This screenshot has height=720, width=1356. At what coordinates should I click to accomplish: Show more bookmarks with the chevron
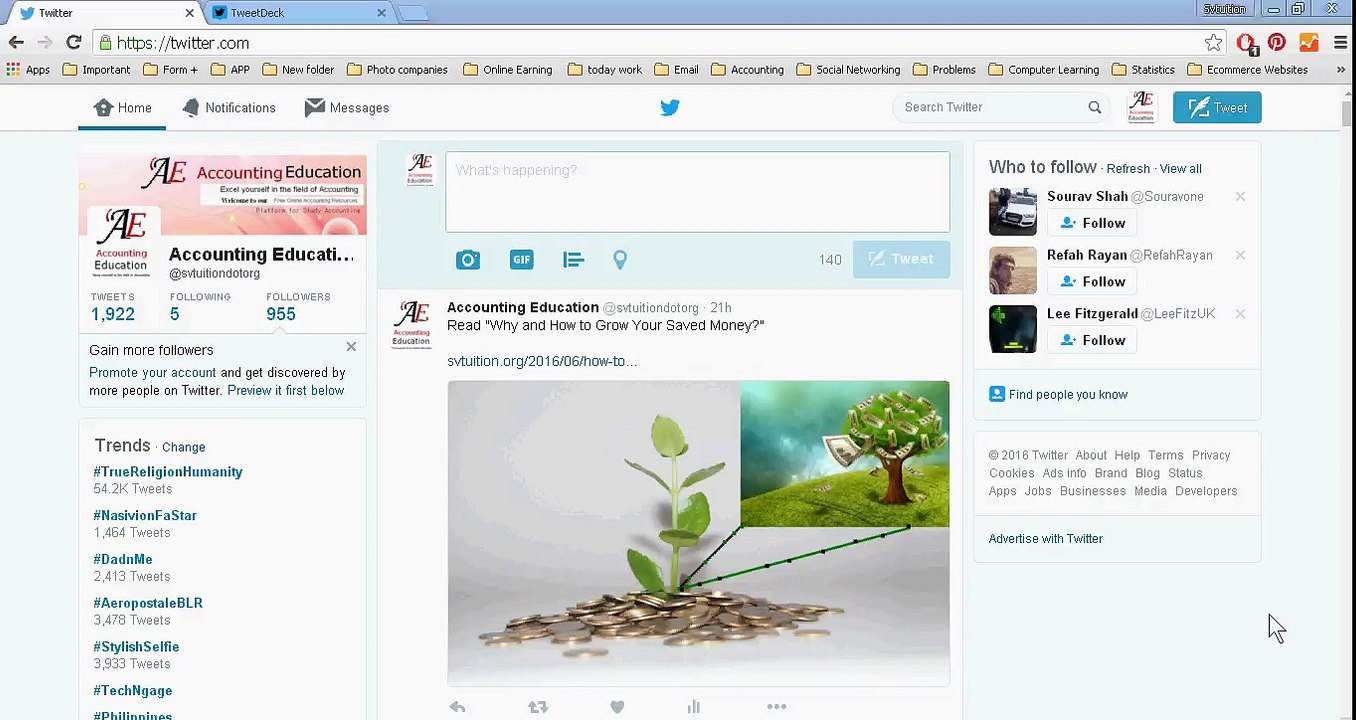(x=1341, y=70)
